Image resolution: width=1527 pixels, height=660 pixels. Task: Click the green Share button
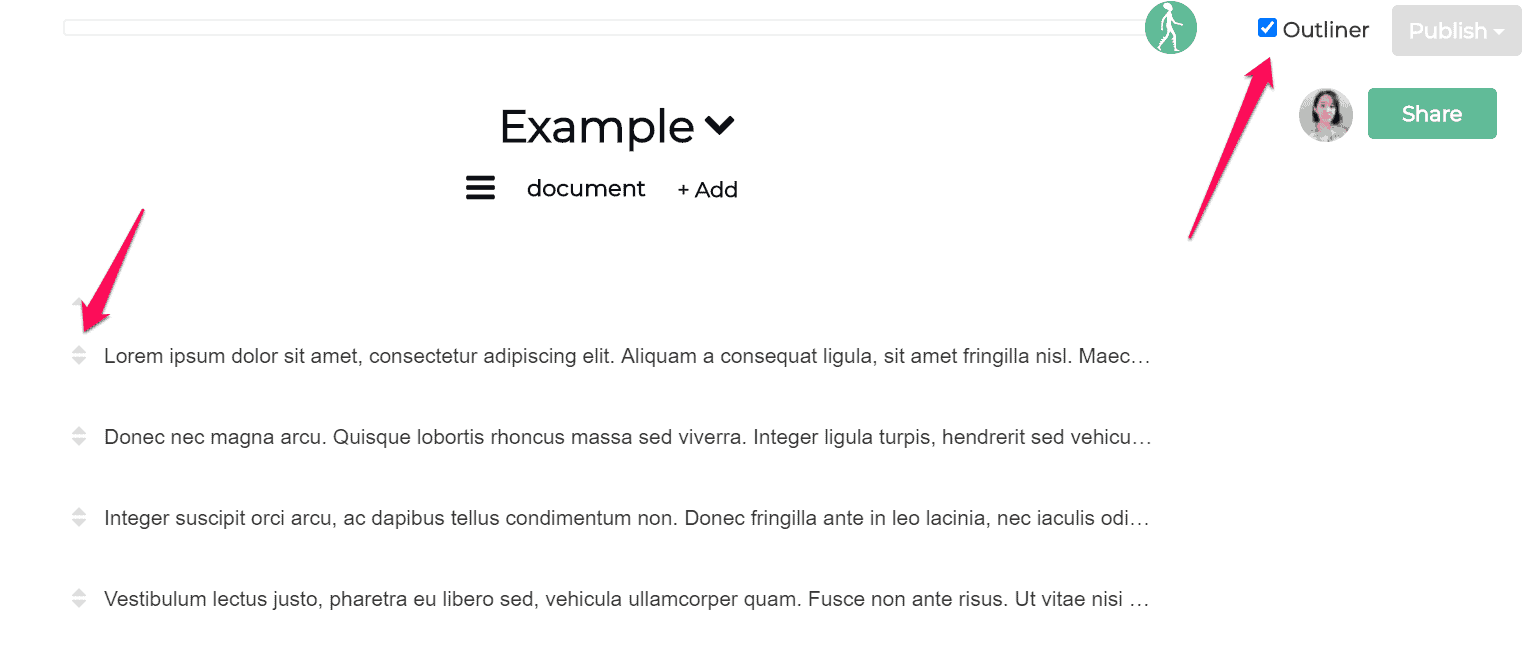[1432, 114]
